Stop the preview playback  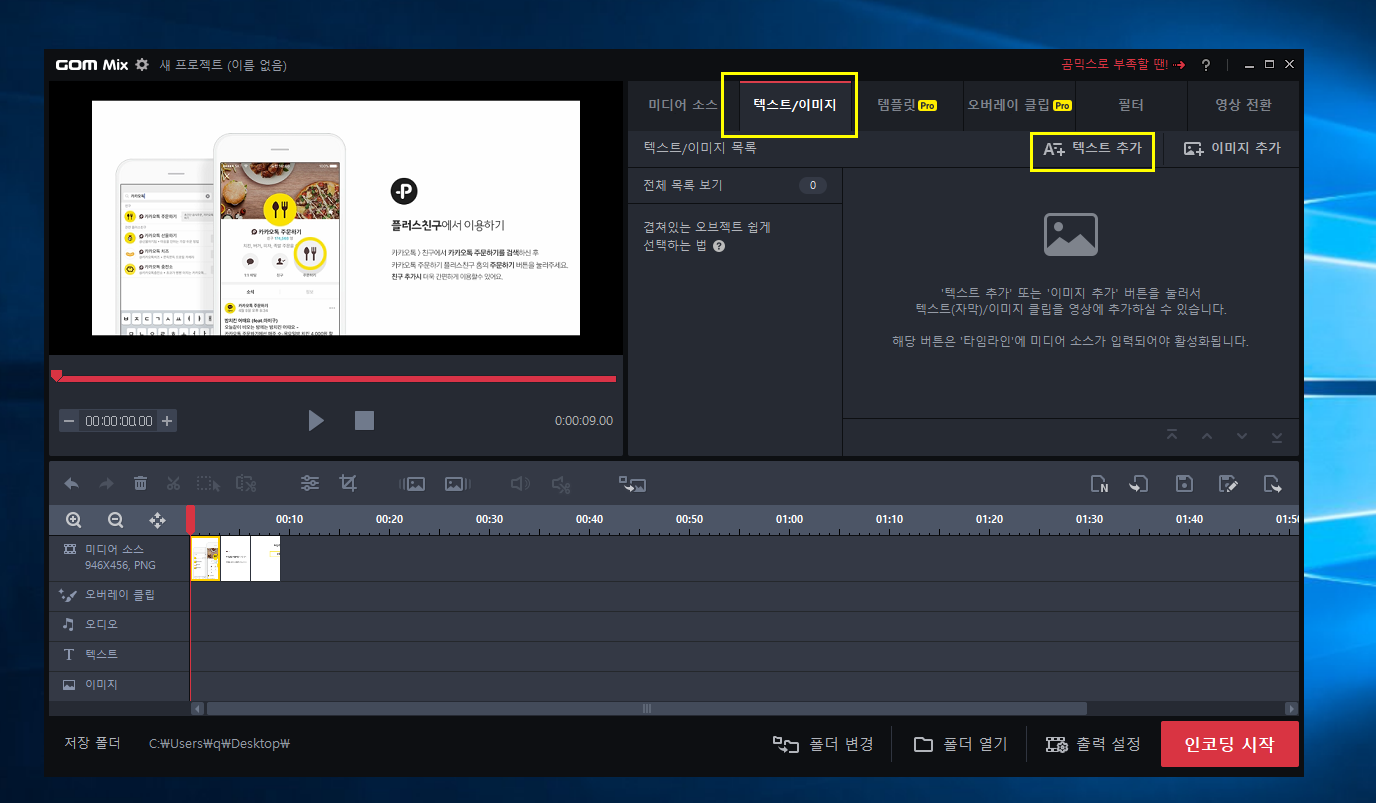[x=364, y=420]
